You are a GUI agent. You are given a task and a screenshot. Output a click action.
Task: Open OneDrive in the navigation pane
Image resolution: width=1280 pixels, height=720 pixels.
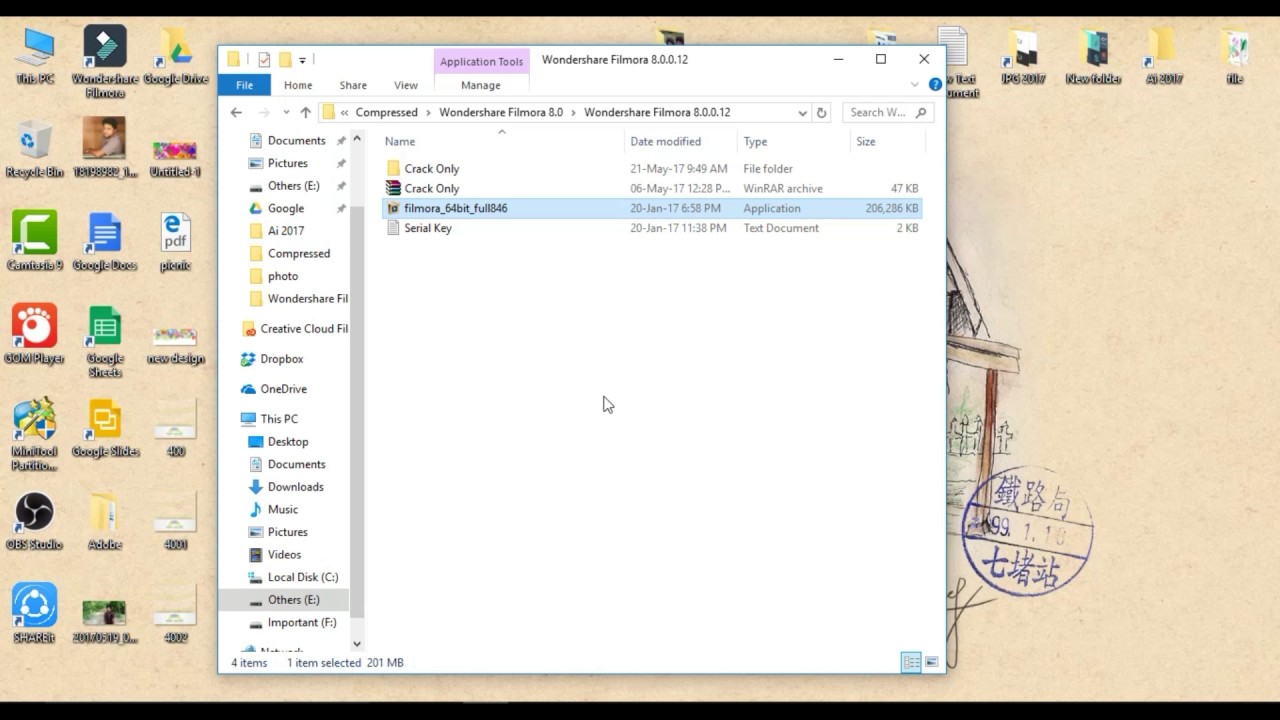coord(284,389)
